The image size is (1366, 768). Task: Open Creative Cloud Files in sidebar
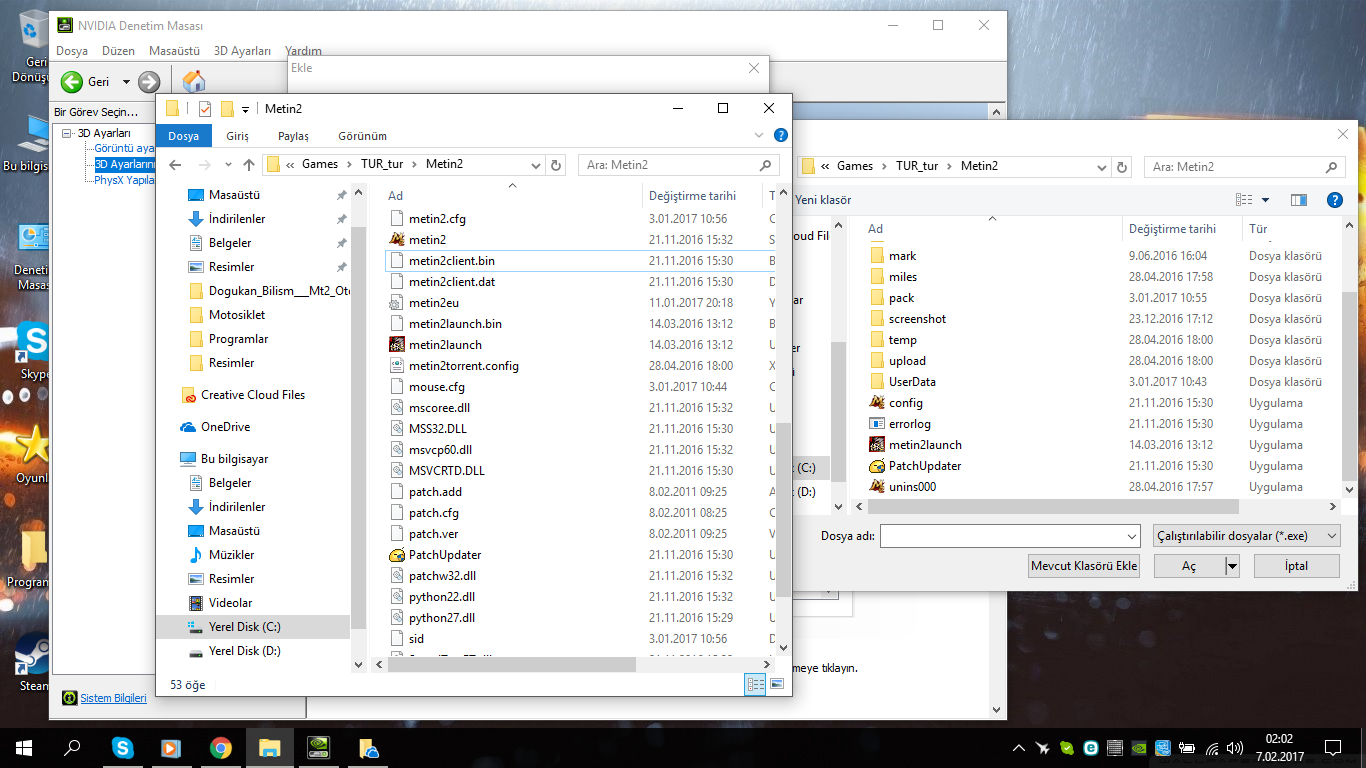[x=252, y=395]
